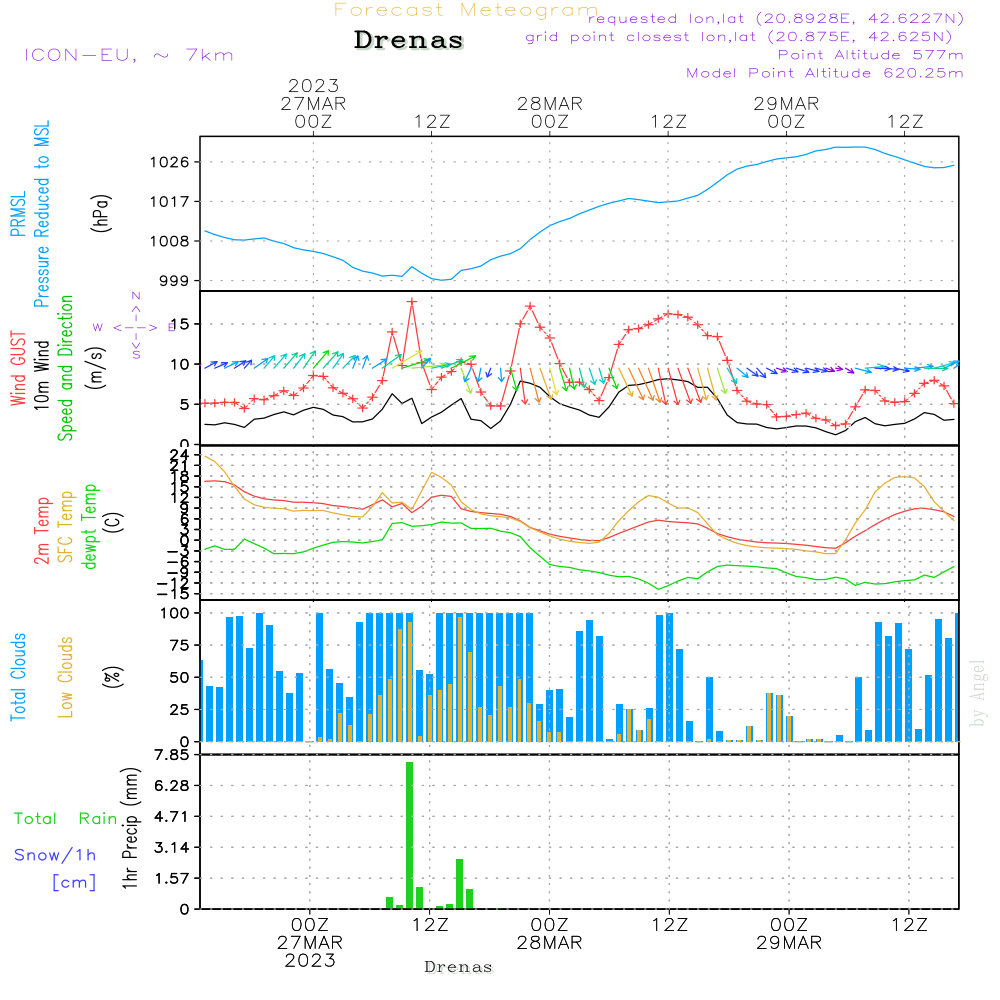This screenshot has width=1000, height=1000.
Task: Click the '3.14' precipitation axis value
Action: point(172,848)
